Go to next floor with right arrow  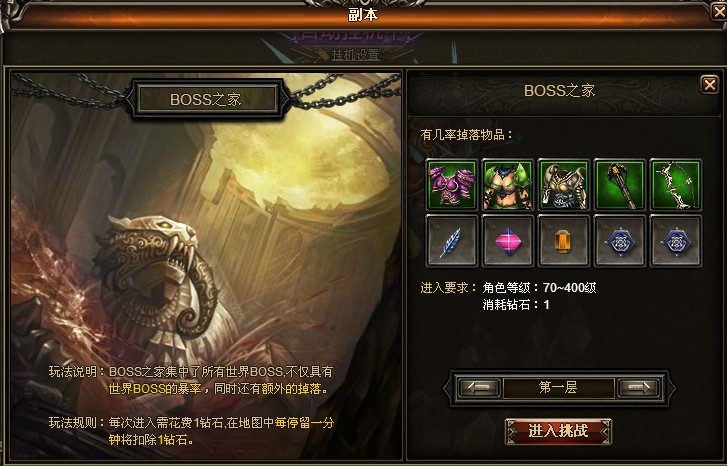point(638,388)
